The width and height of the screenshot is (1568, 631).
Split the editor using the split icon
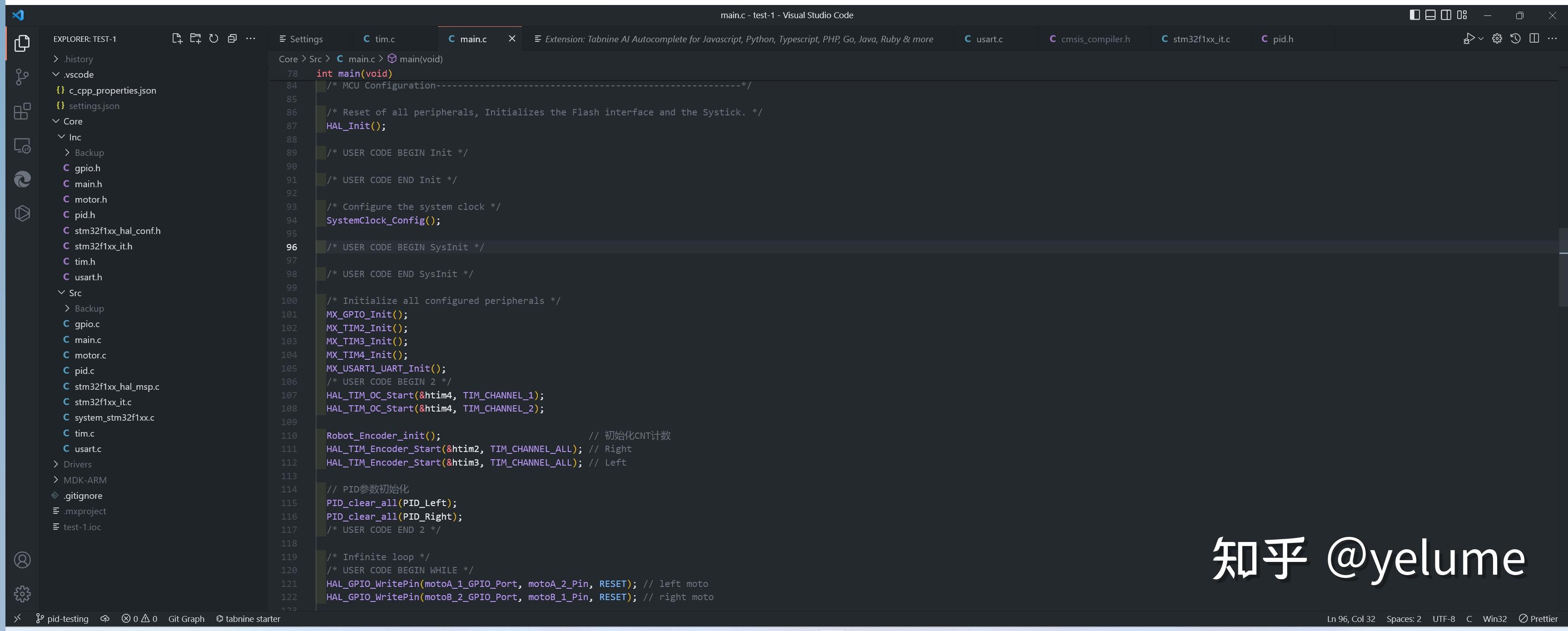[1534, 39]
